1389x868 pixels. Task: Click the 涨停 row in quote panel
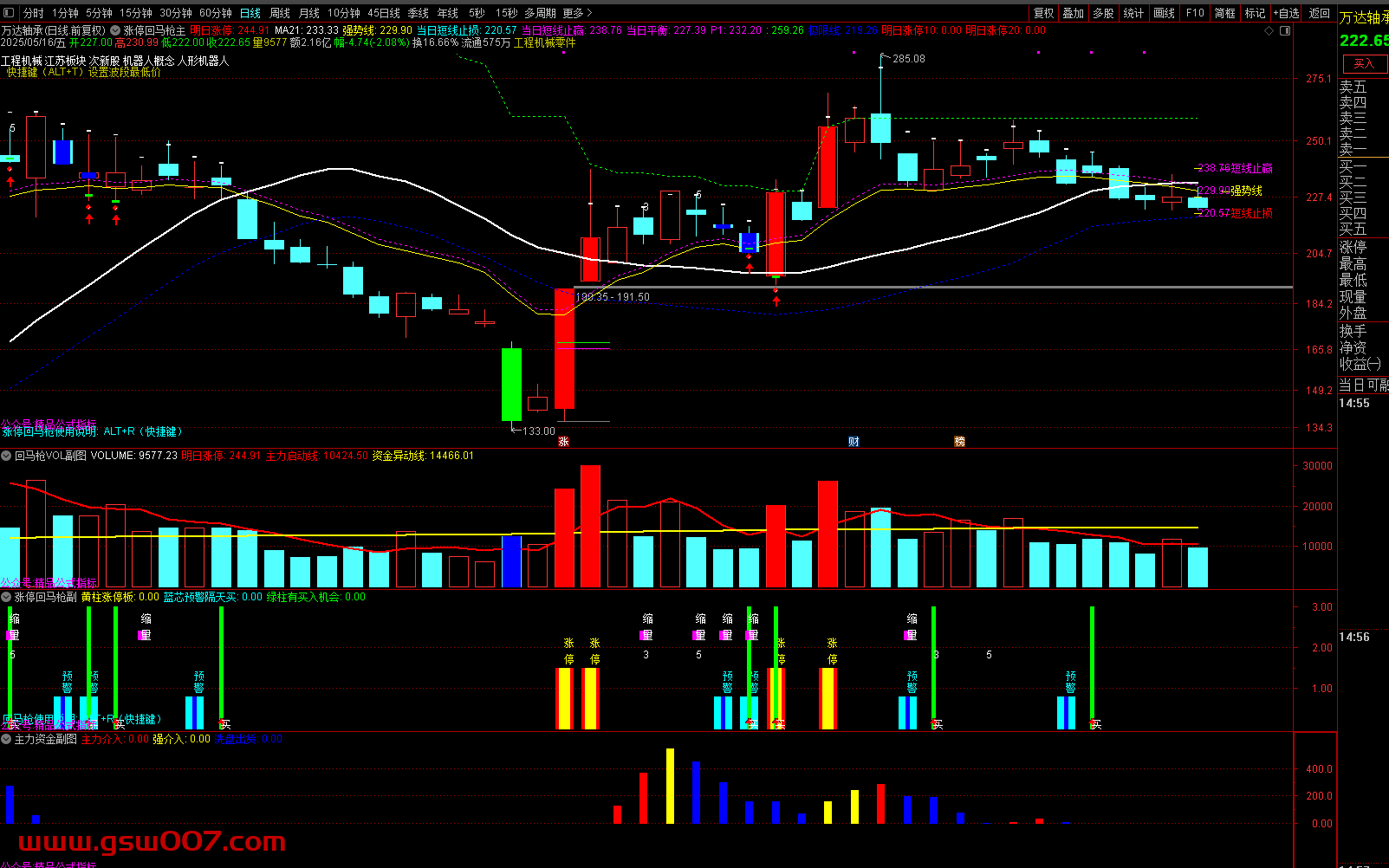(1353, 248)
